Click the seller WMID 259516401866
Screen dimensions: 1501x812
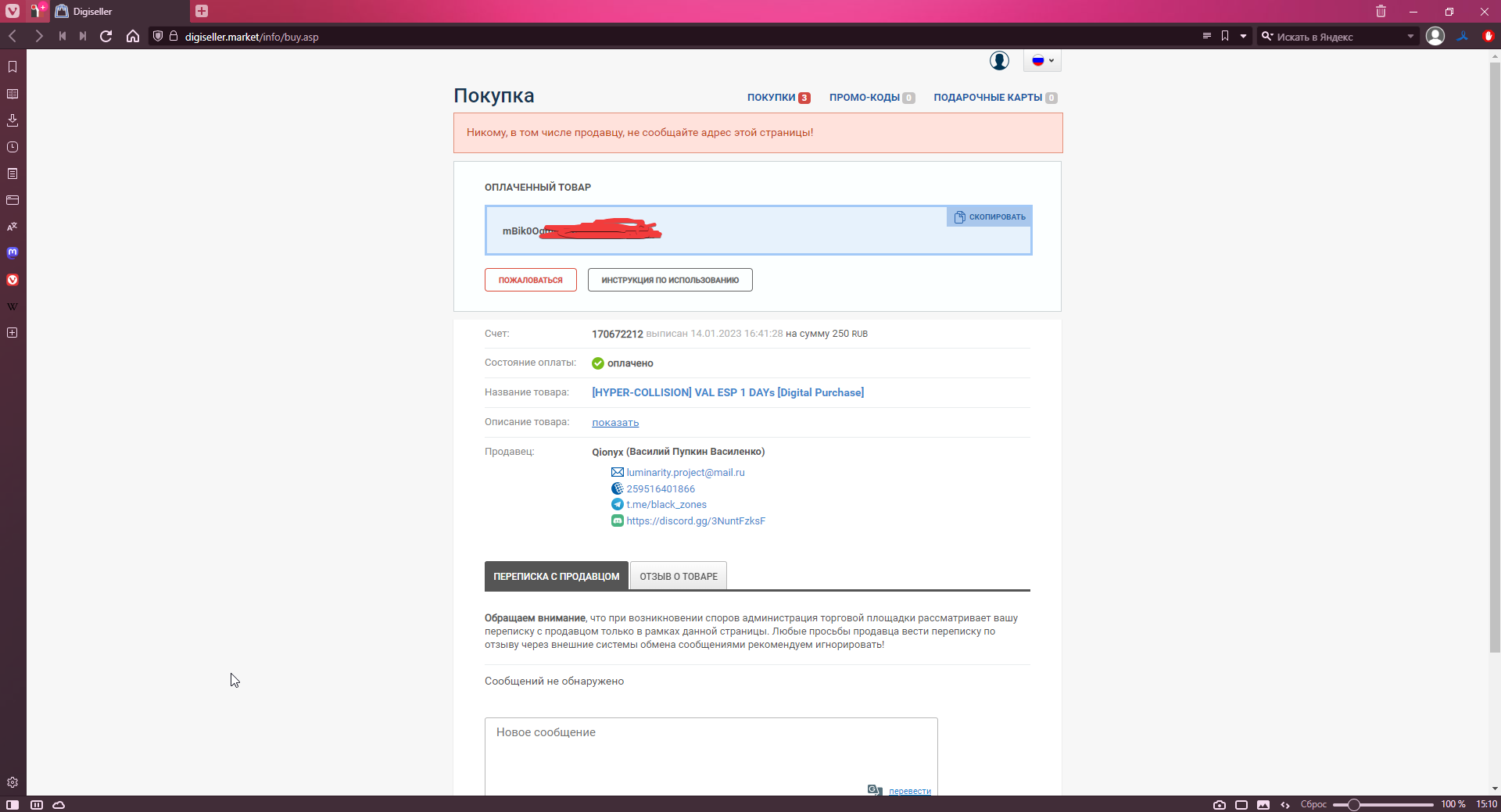661,489
